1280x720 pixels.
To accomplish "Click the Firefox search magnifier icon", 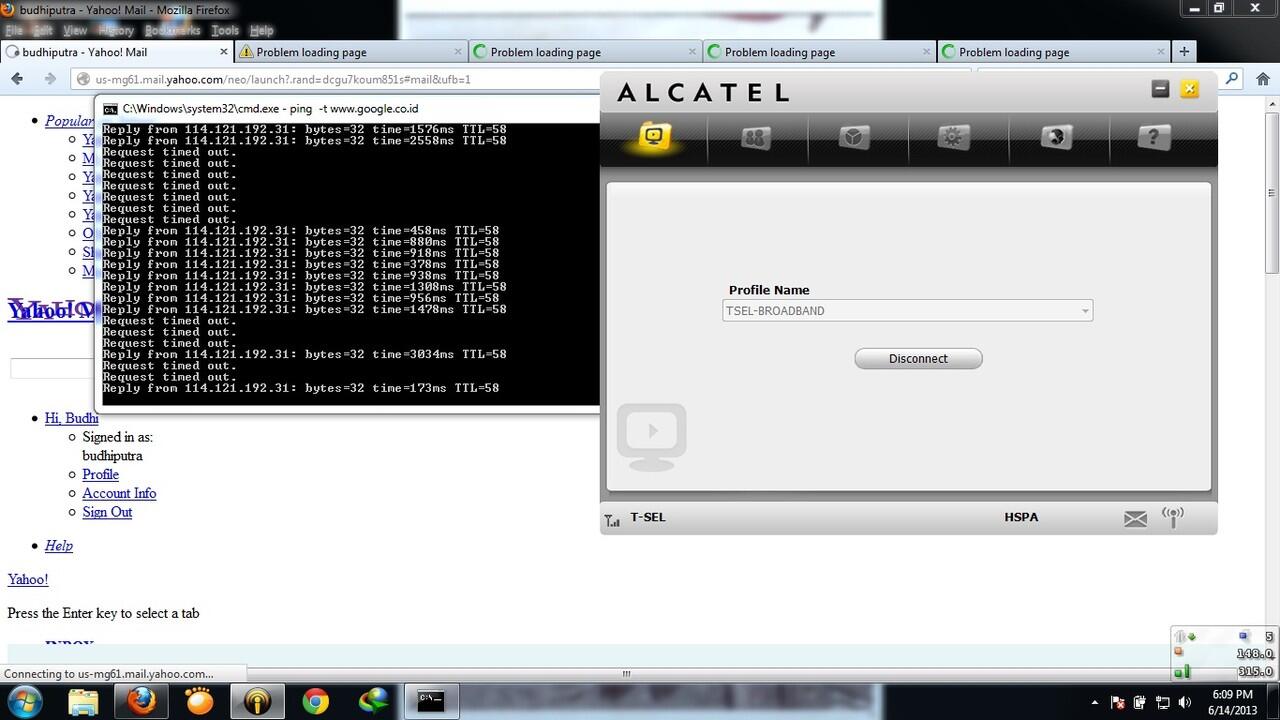I will (x=1232, y=78).
